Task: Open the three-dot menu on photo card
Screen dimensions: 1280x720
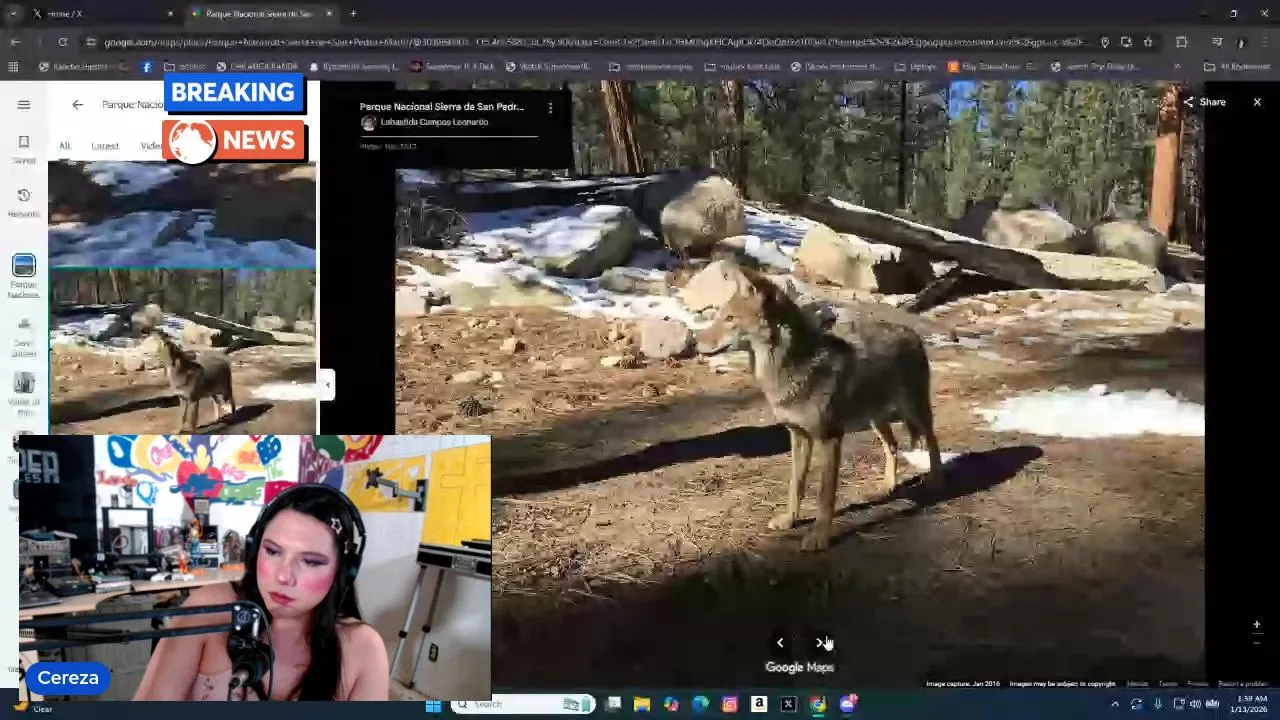Action: click(550, 107)
